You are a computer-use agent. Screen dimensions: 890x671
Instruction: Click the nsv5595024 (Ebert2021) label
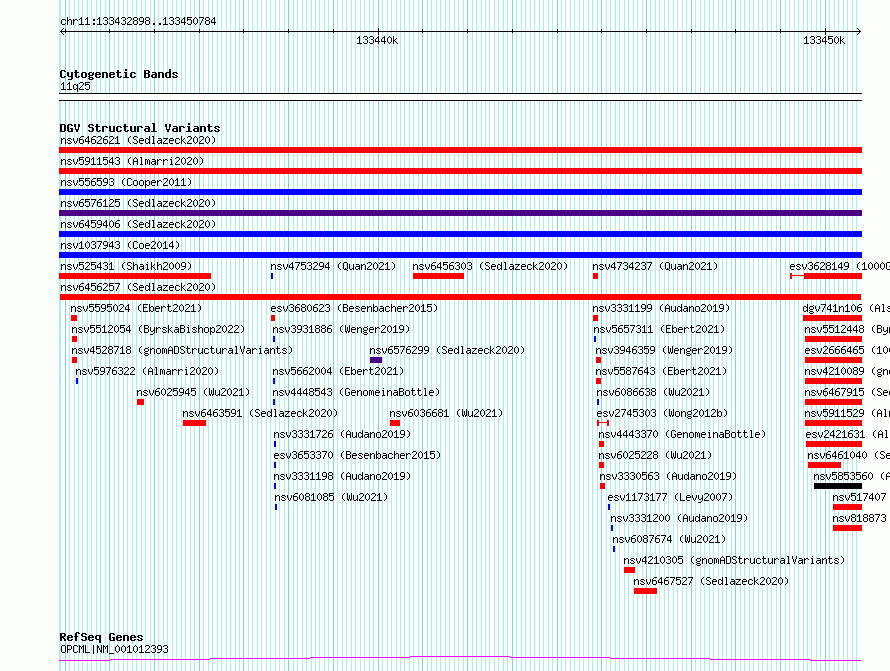136,308
